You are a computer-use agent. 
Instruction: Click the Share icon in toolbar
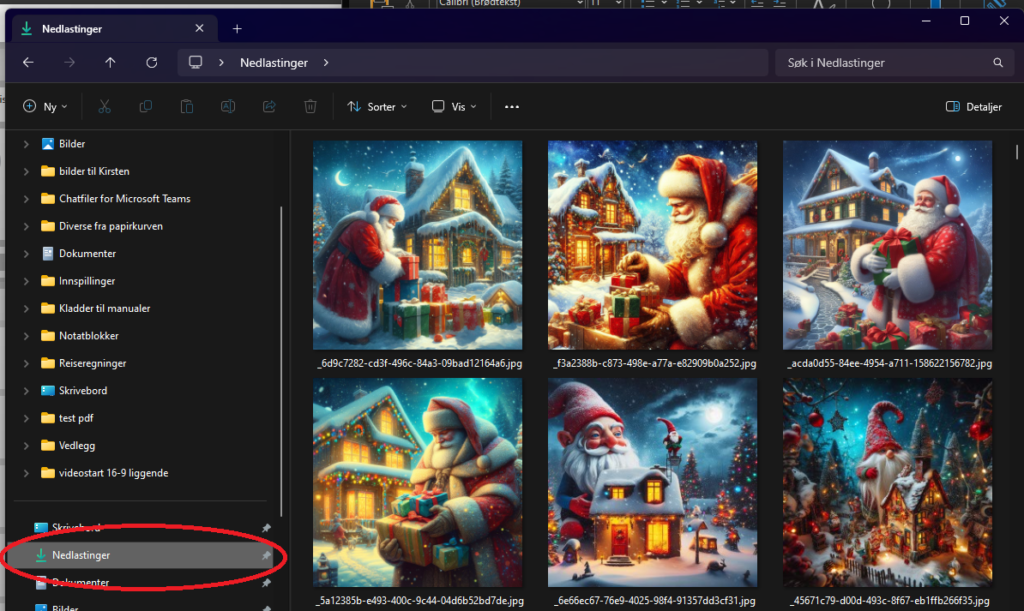[269, 107]
